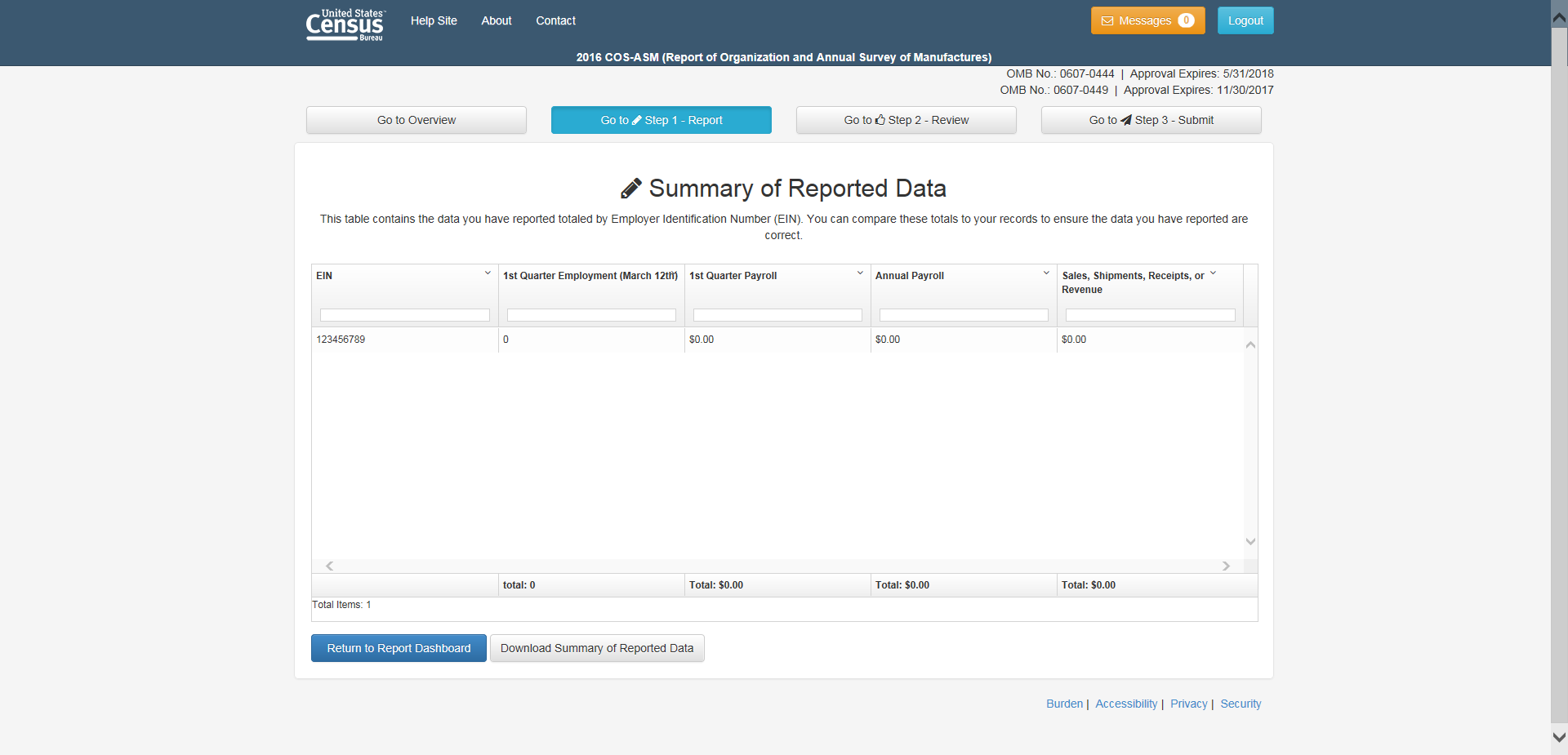Viewport: 1568px width, 755px height.
Task: Click grid scroll up arrow
Action: 1249,345
